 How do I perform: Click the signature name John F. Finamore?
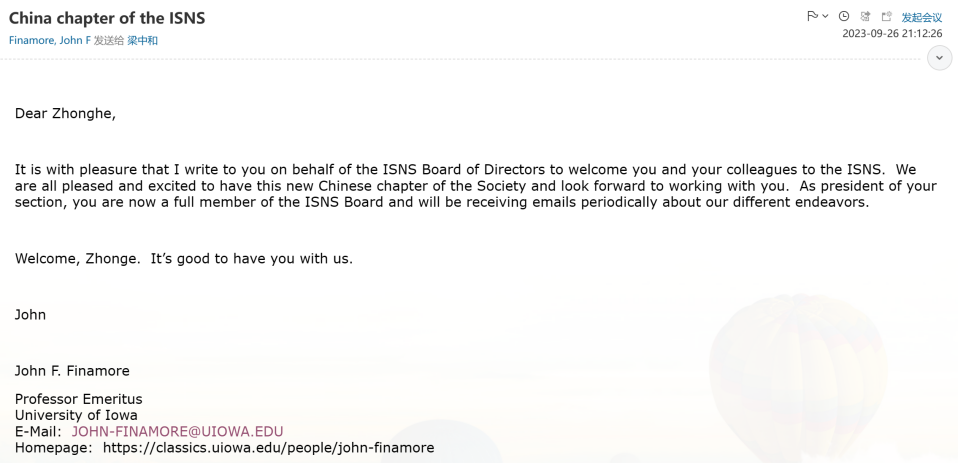pyautogui.click(x=72, y=372)
